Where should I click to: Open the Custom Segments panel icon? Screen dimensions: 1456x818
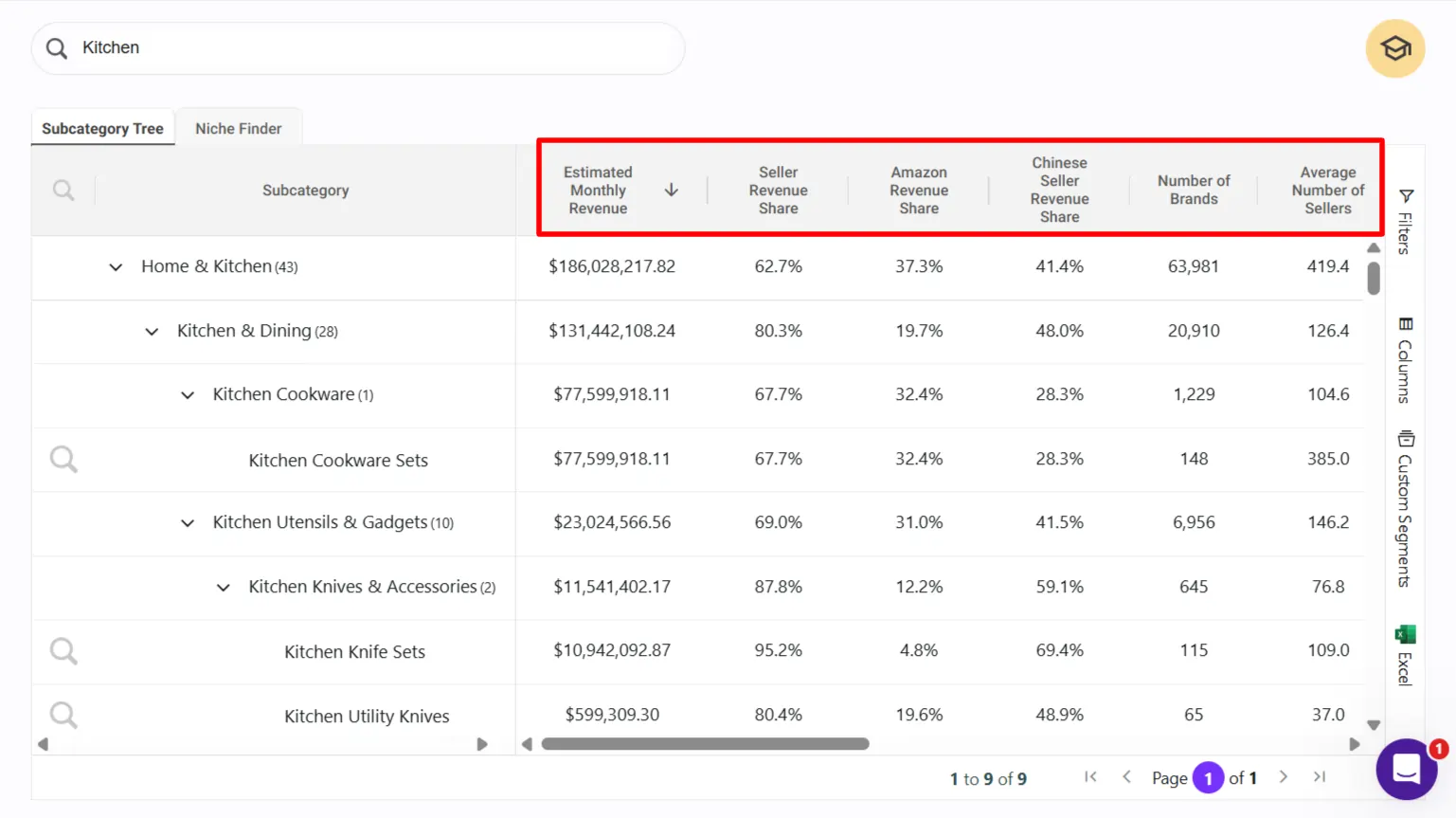coord(1405,439)
